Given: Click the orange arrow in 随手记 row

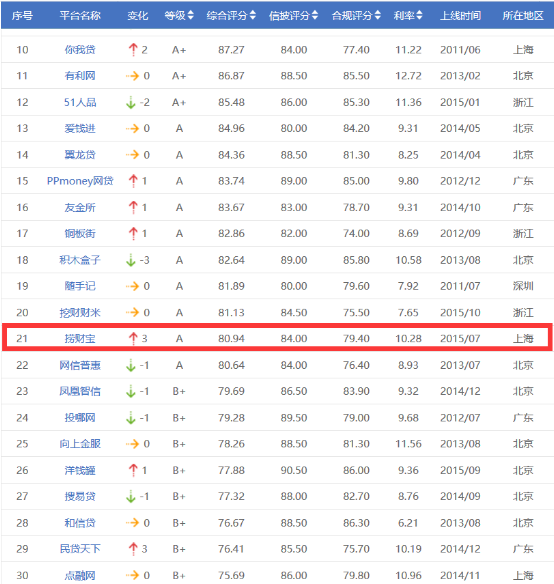Looking at the screenshot, I should tap(132, 286).
